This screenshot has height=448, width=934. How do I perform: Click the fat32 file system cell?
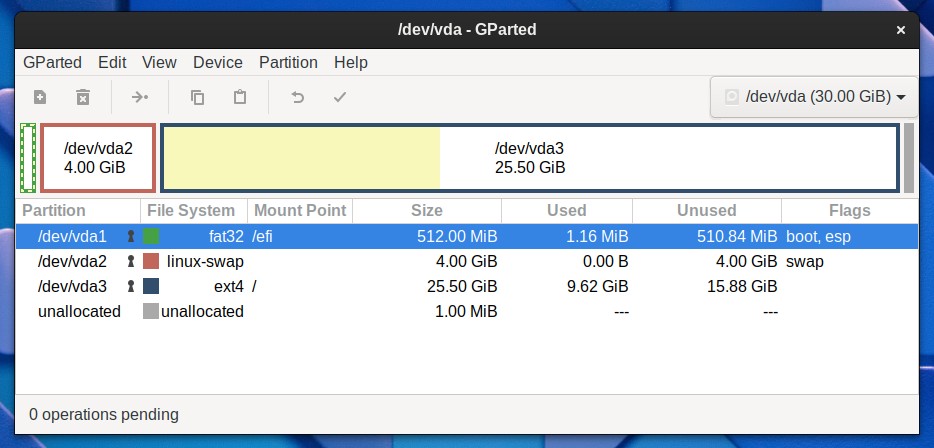click(226, 237)
